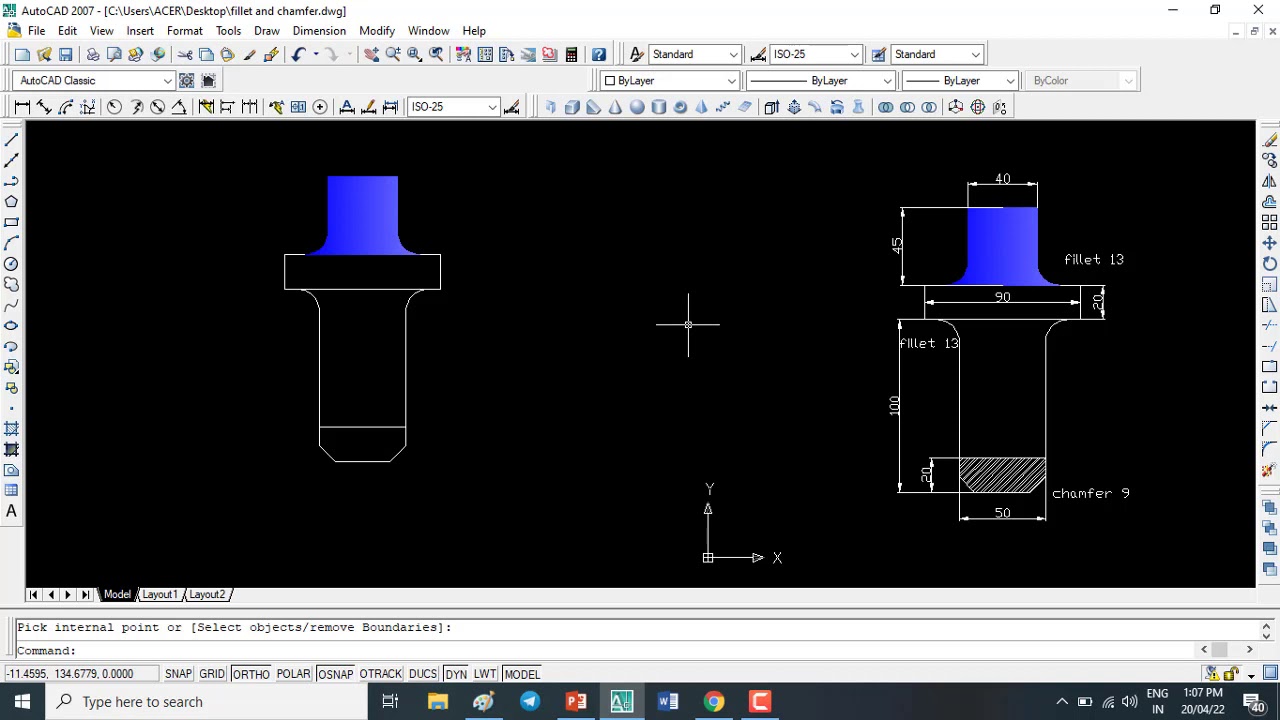This screenshot has height=720, width=1280.
Task: Click the Model tab
Action: coord(117,594)
